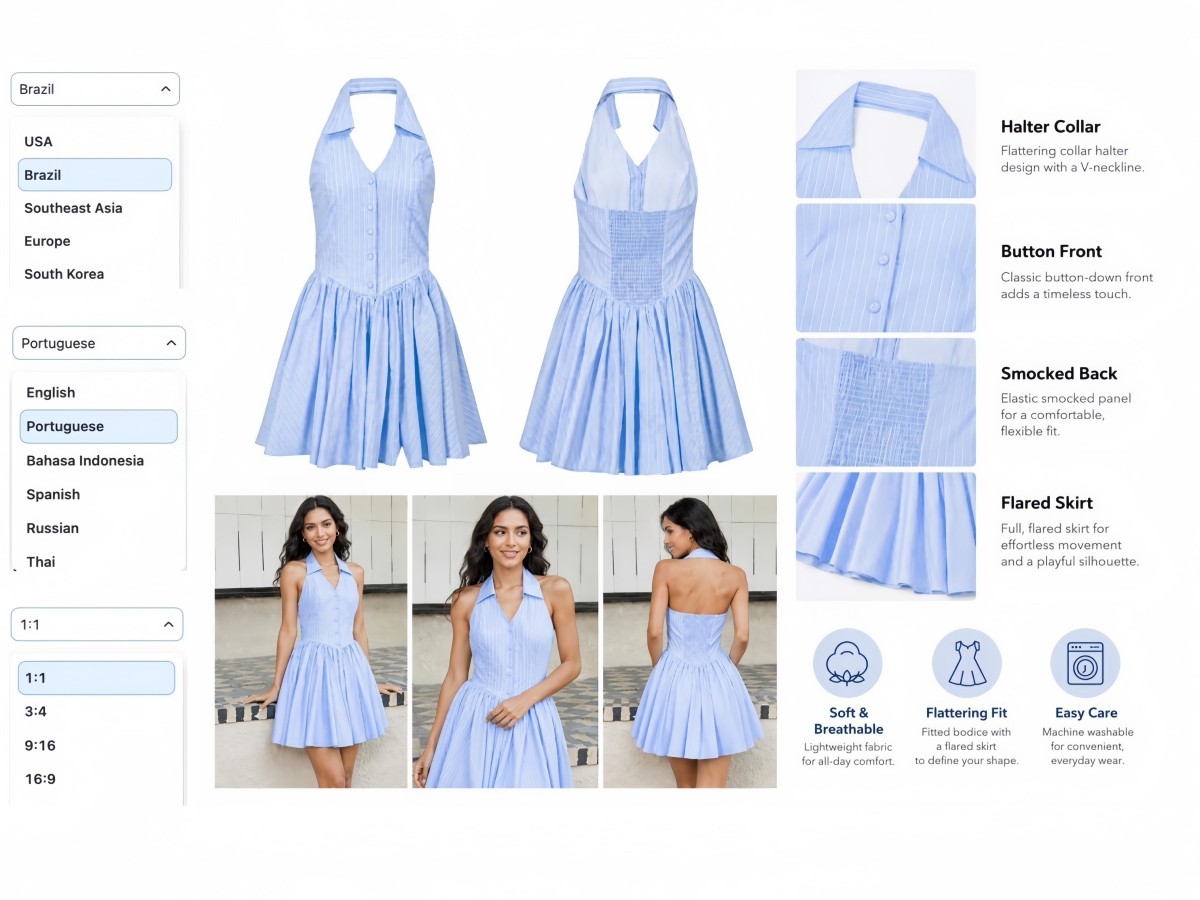1200x900 pixels.
Task: Open the Brazil region dropdown
Action: pos(95,89)
